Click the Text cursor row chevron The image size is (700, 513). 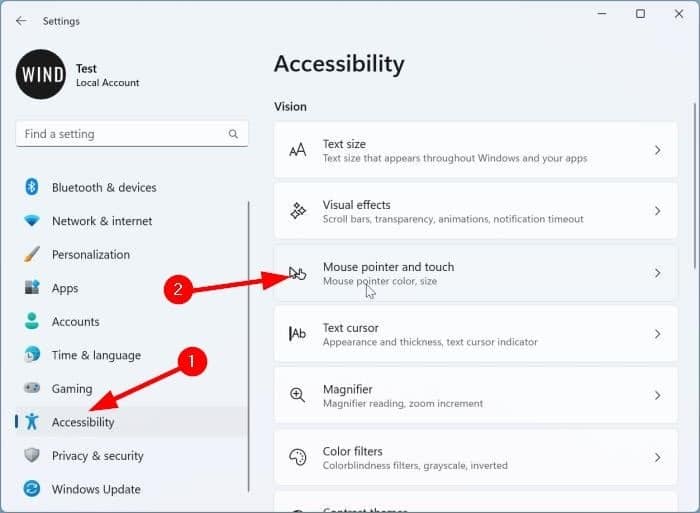click(658, 334)
